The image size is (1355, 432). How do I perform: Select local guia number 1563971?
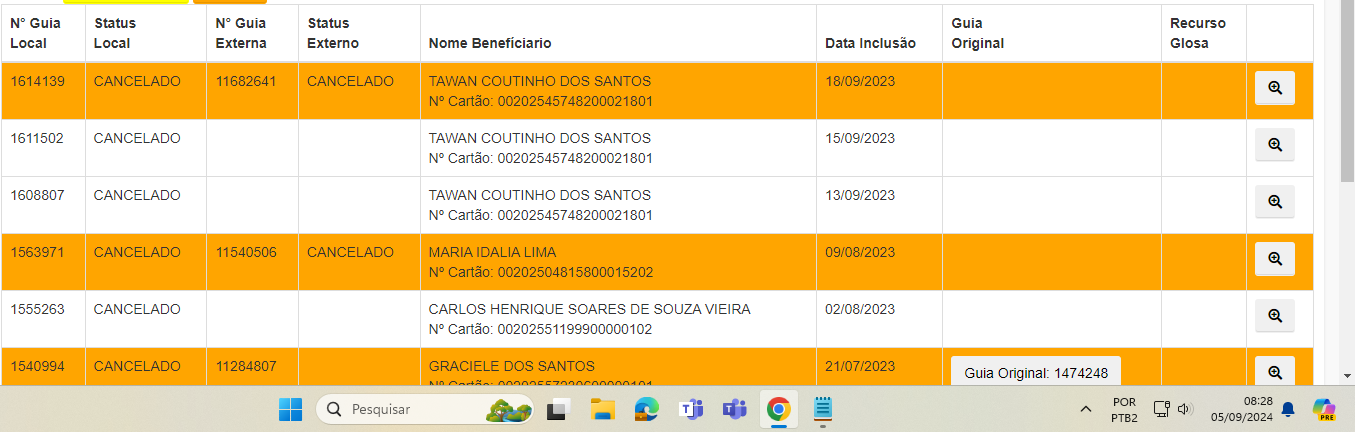(37, 252)
